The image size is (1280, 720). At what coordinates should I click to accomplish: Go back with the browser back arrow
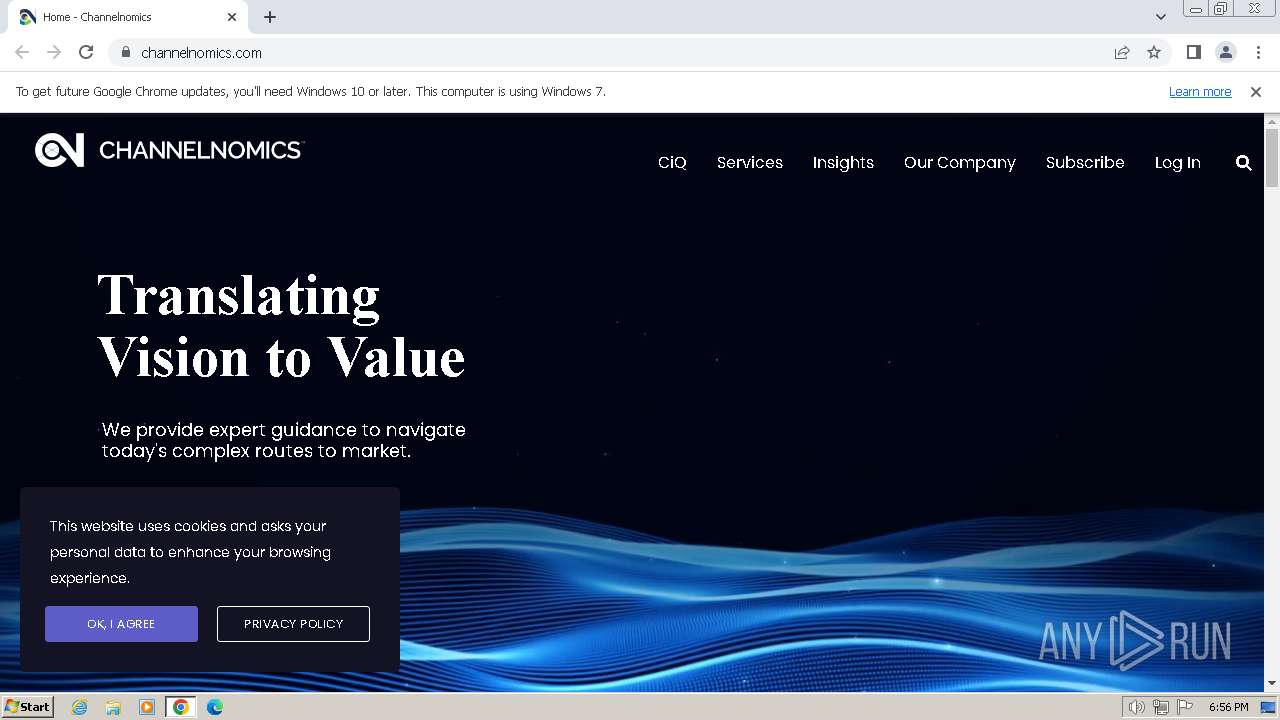pos(22,52)
